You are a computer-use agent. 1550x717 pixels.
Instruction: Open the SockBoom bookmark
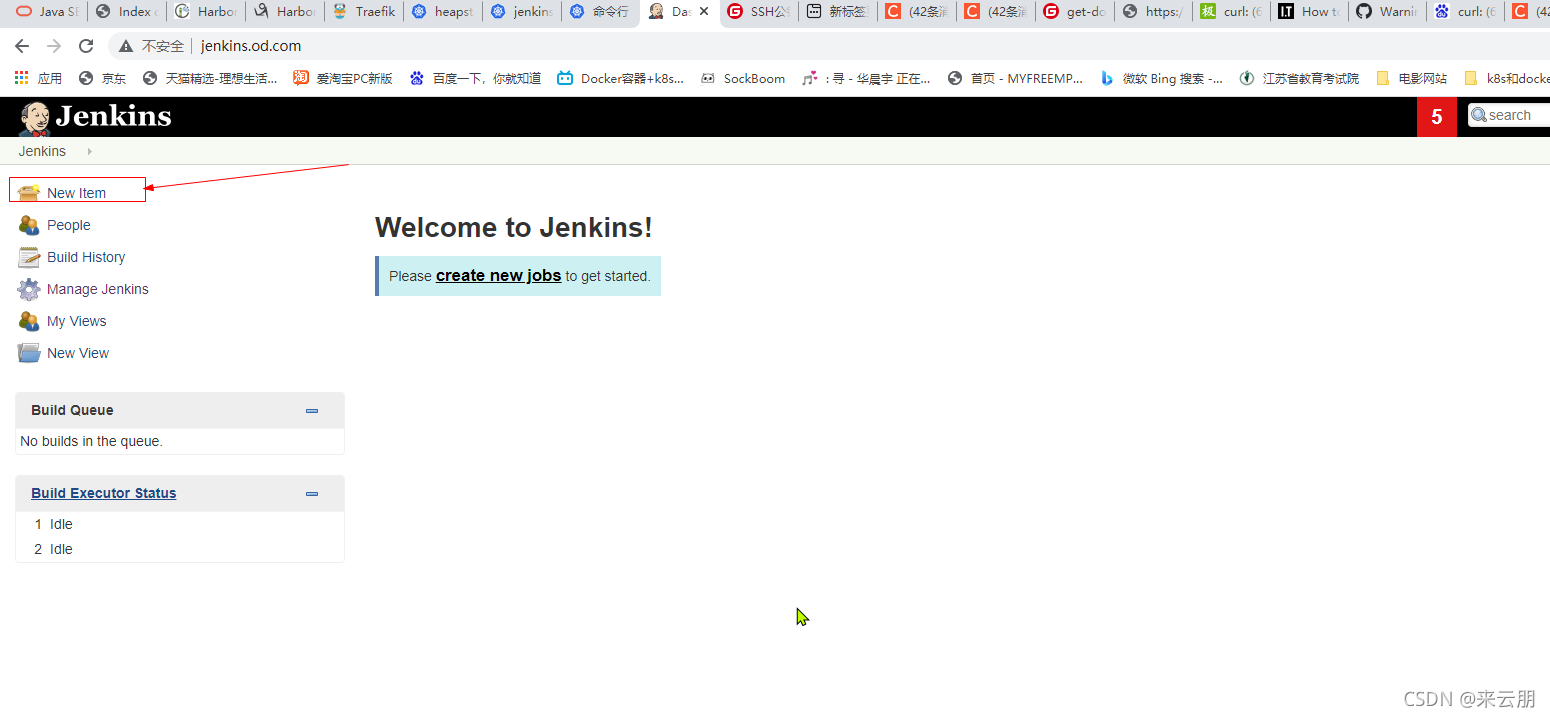click(743, 78)
